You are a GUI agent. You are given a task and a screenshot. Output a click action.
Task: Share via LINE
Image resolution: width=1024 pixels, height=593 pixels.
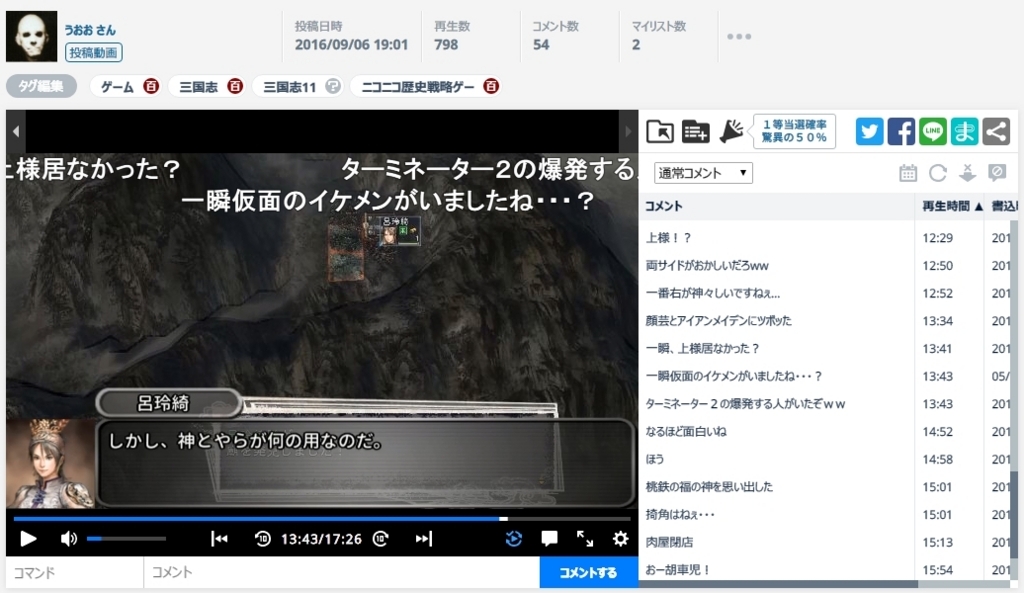(x=933, y=131)
